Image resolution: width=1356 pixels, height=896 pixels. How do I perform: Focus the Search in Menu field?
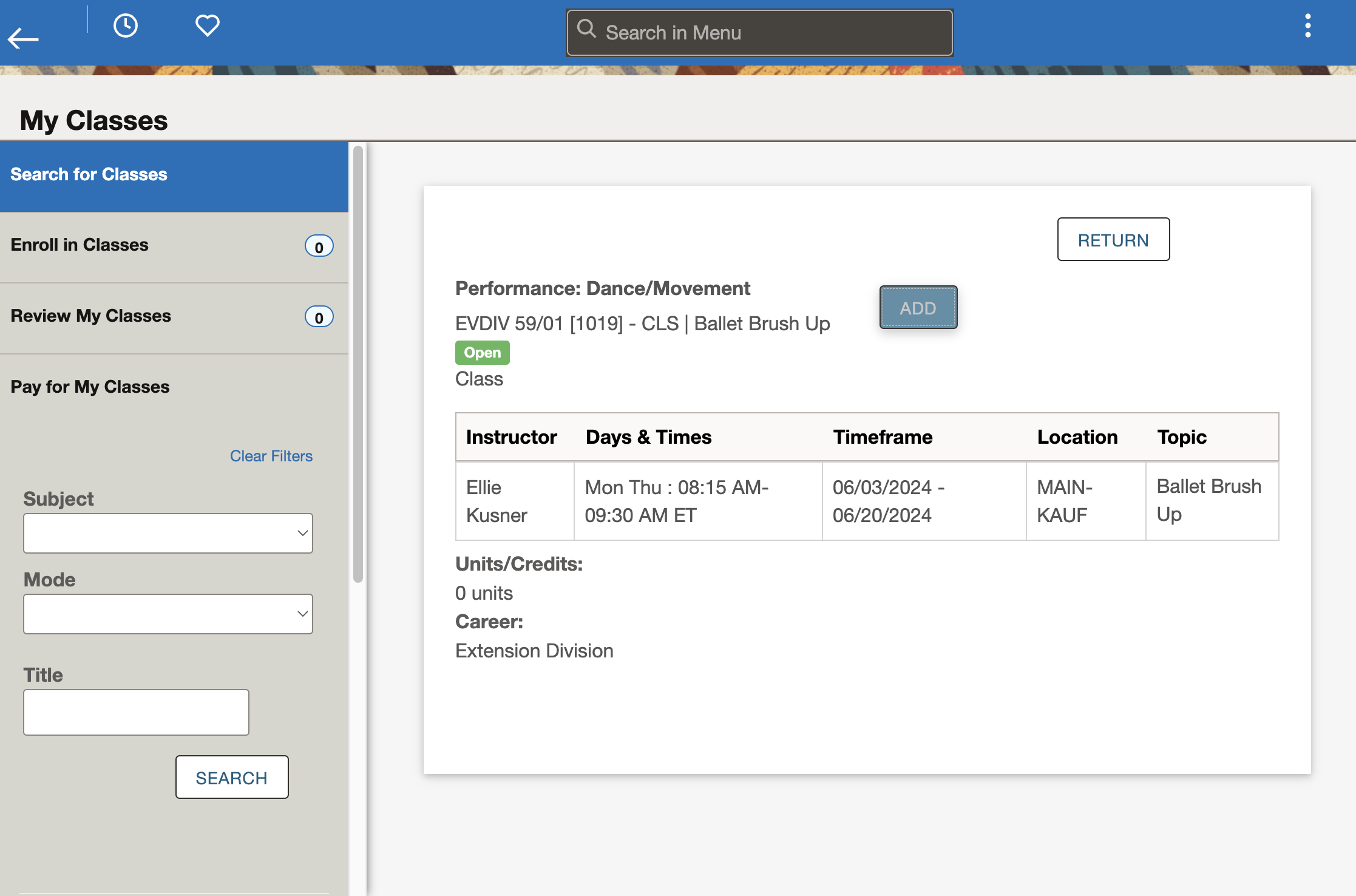[759, 33]
